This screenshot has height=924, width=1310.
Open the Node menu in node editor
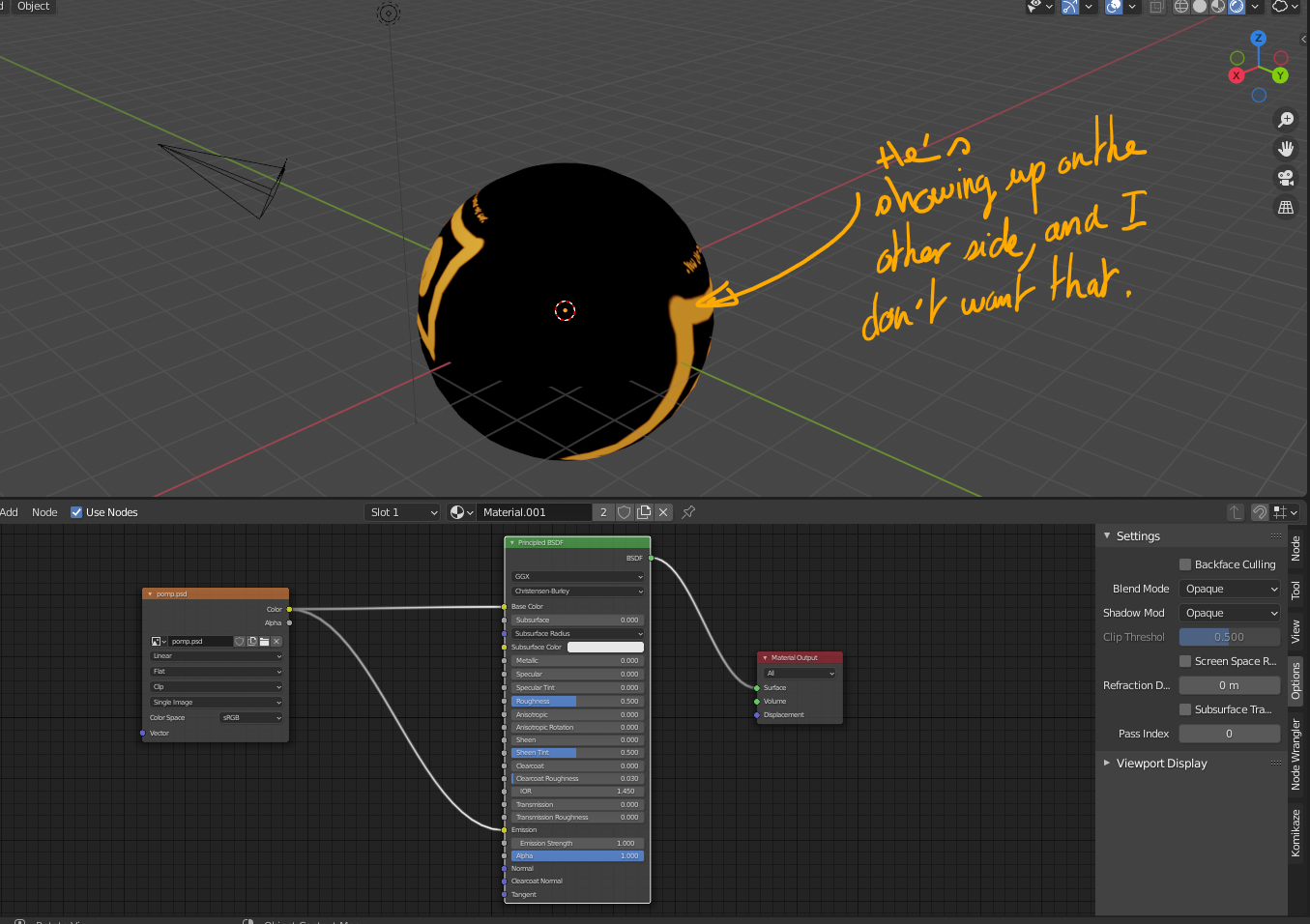44,512
